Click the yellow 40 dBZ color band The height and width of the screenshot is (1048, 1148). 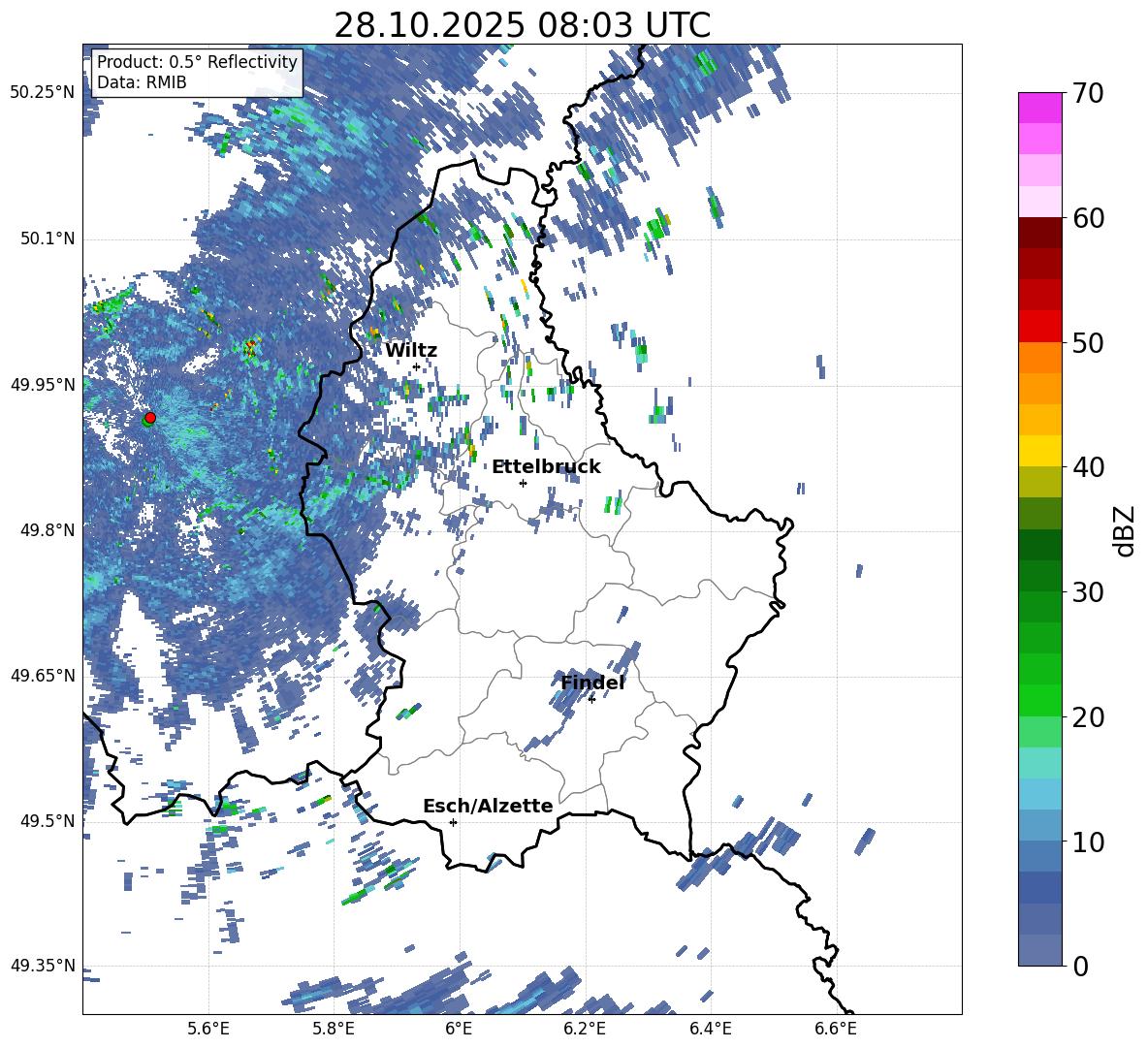[1039, 451]
